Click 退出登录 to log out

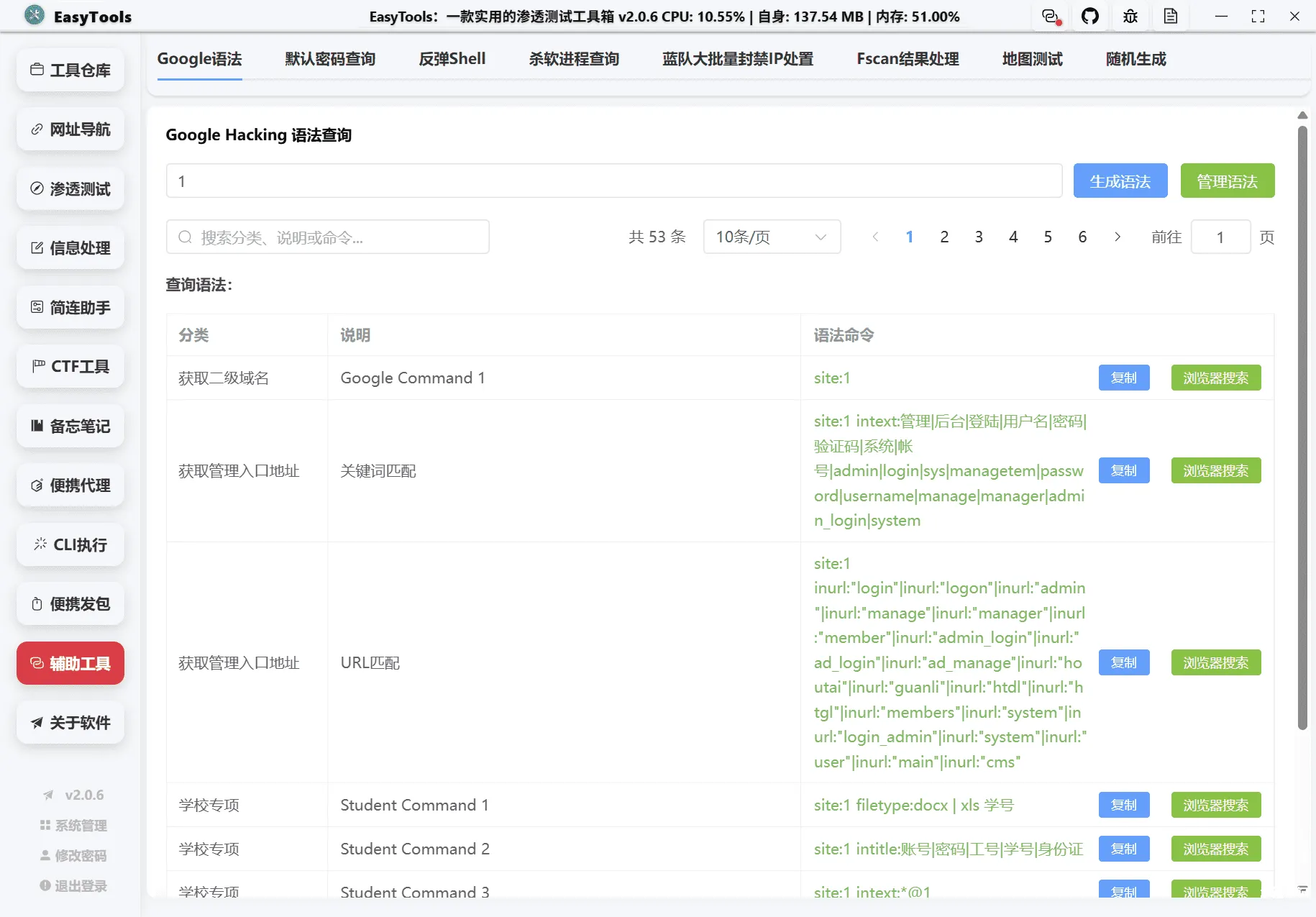point(73,885)
